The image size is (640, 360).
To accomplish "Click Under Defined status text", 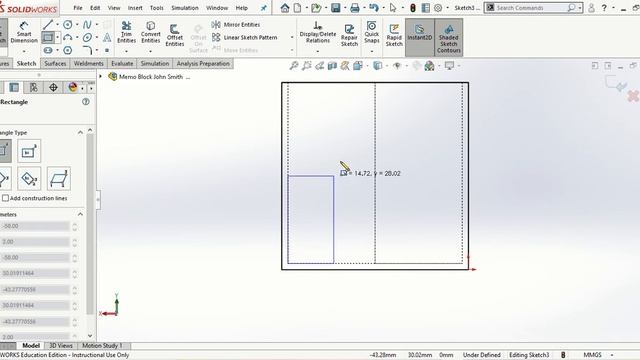I will (x=482, y=355).
